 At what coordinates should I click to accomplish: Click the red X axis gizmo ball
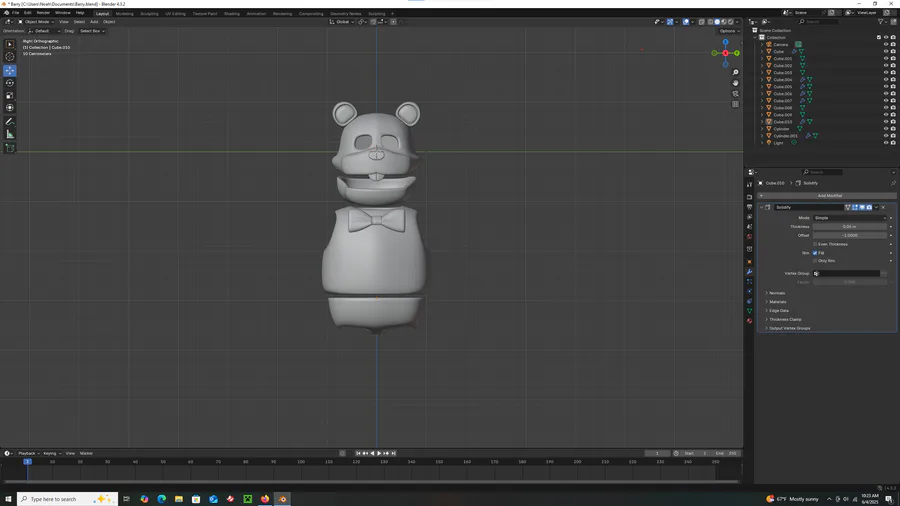coord(726,53)
